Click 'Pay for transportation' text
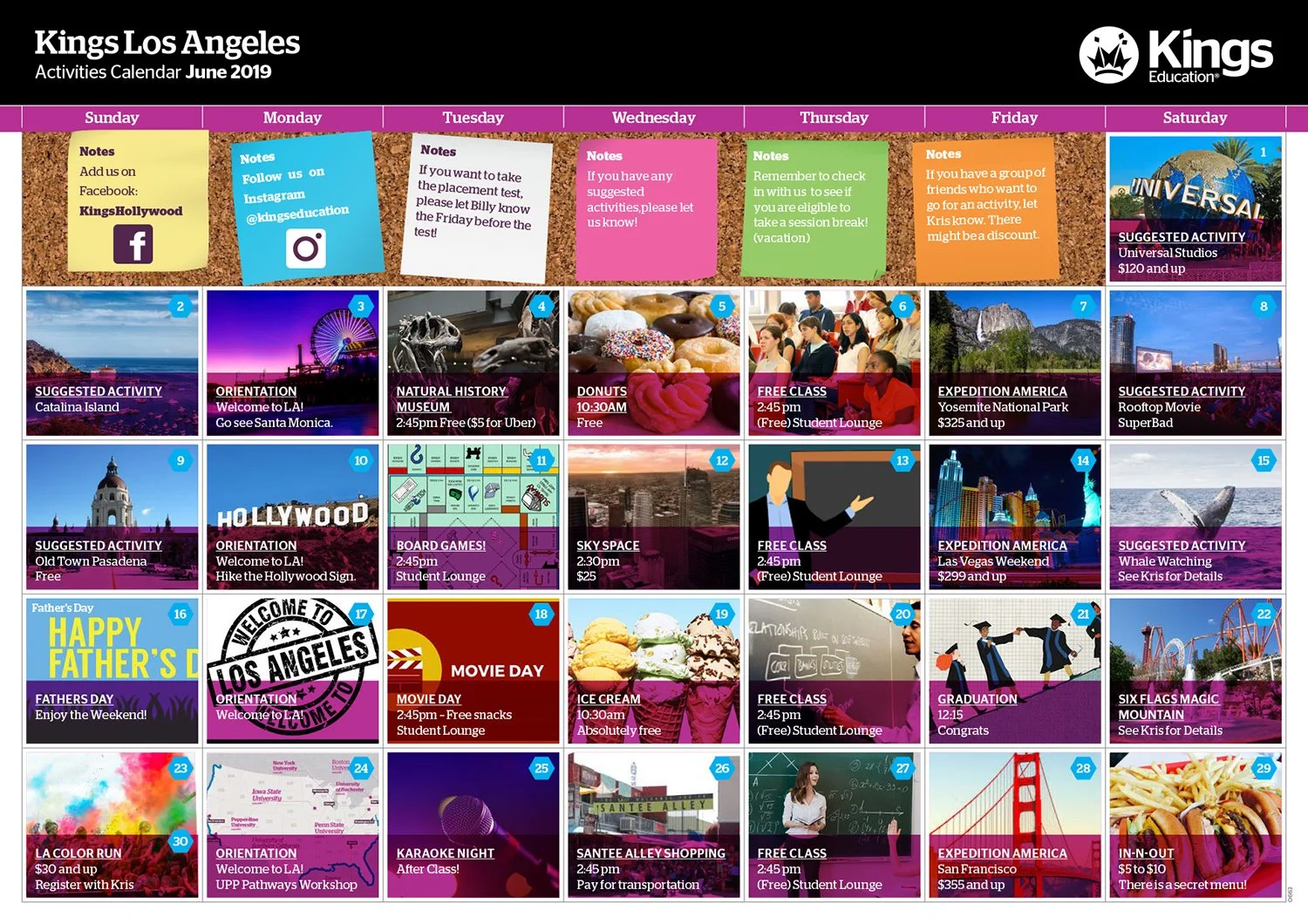This screenshot has height=924, width=1308. [637, 885]
